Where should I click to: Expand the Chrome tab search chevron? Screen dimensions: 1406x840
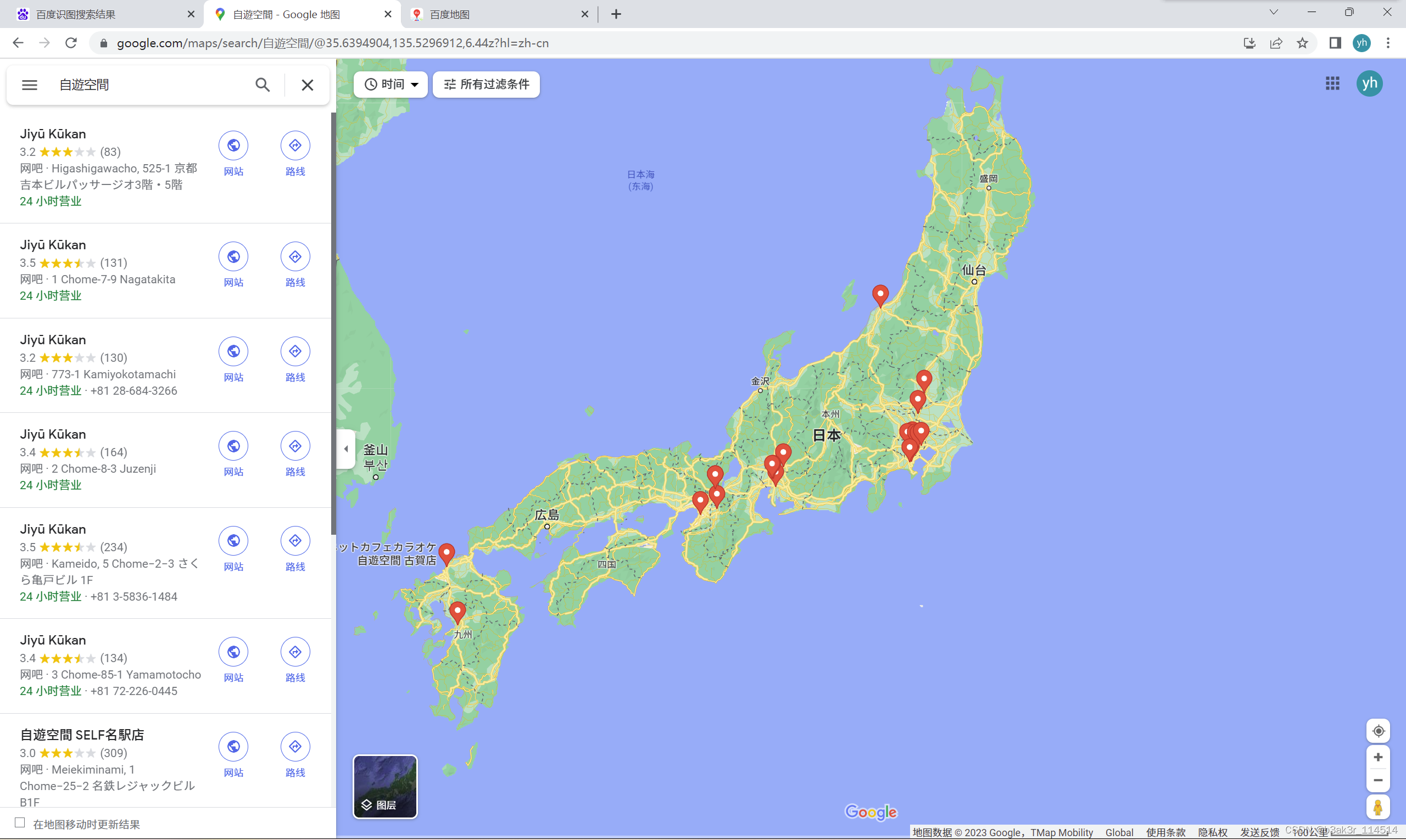click(1274, 13)
